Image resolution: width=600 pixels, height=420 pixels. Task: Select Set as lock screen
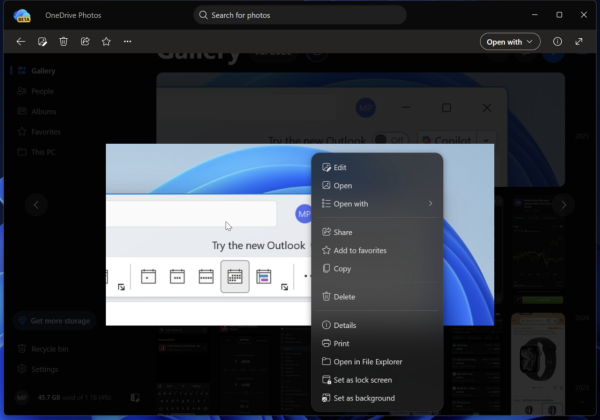(377, 380)
